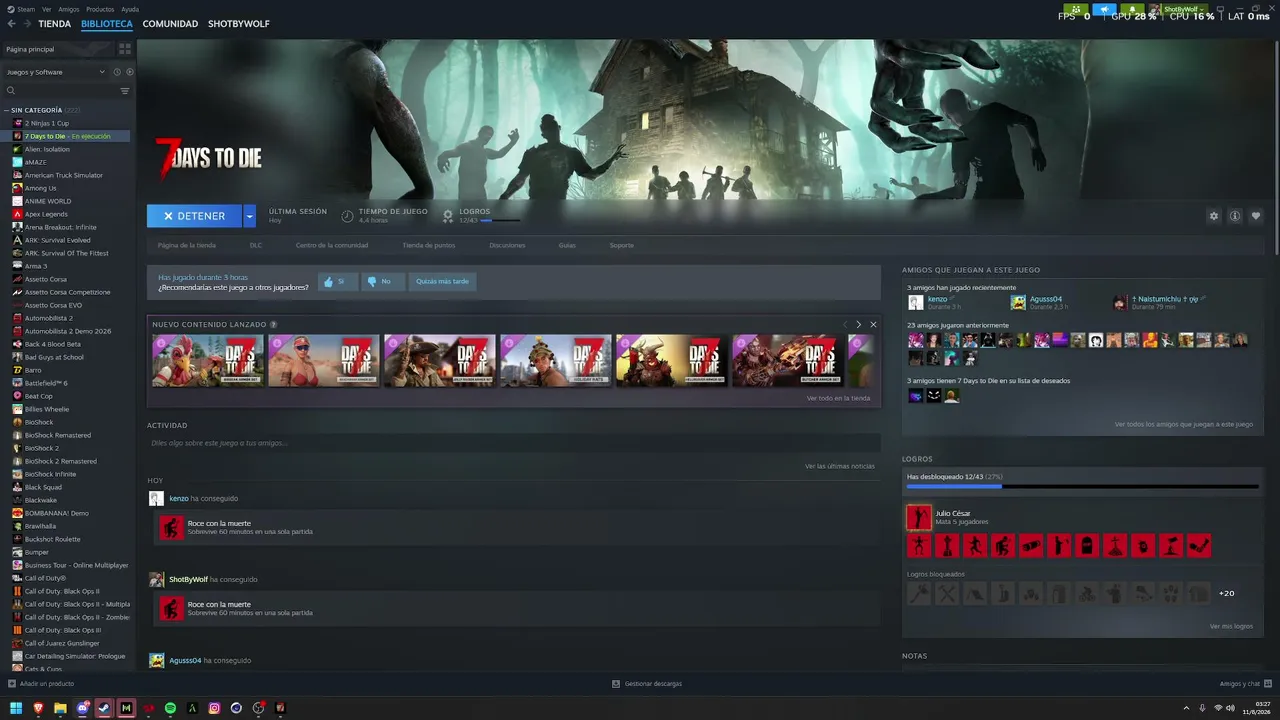Open the ShotByWolf profile tab
This screenshot has height=720, width=1280.
click(x=239, y=24)
